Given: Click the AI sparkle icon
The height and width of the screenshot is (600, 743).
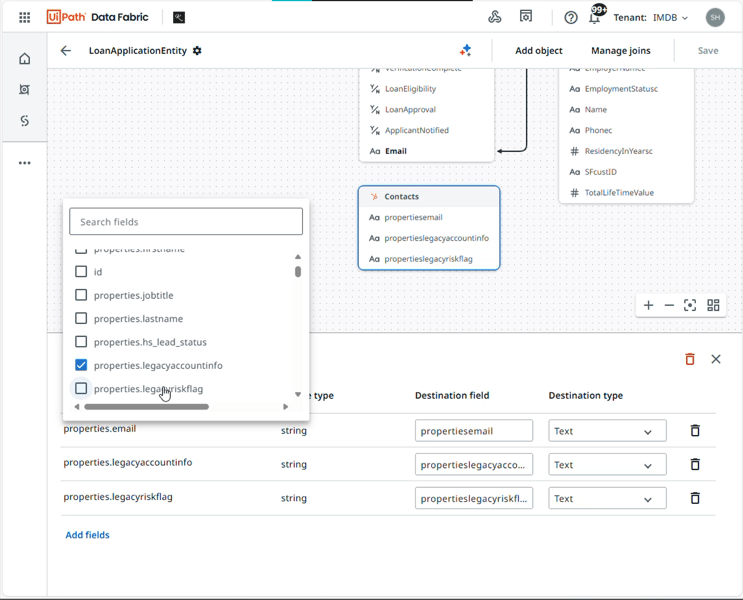Looking at the screenshot, I should tap(465, 50).
